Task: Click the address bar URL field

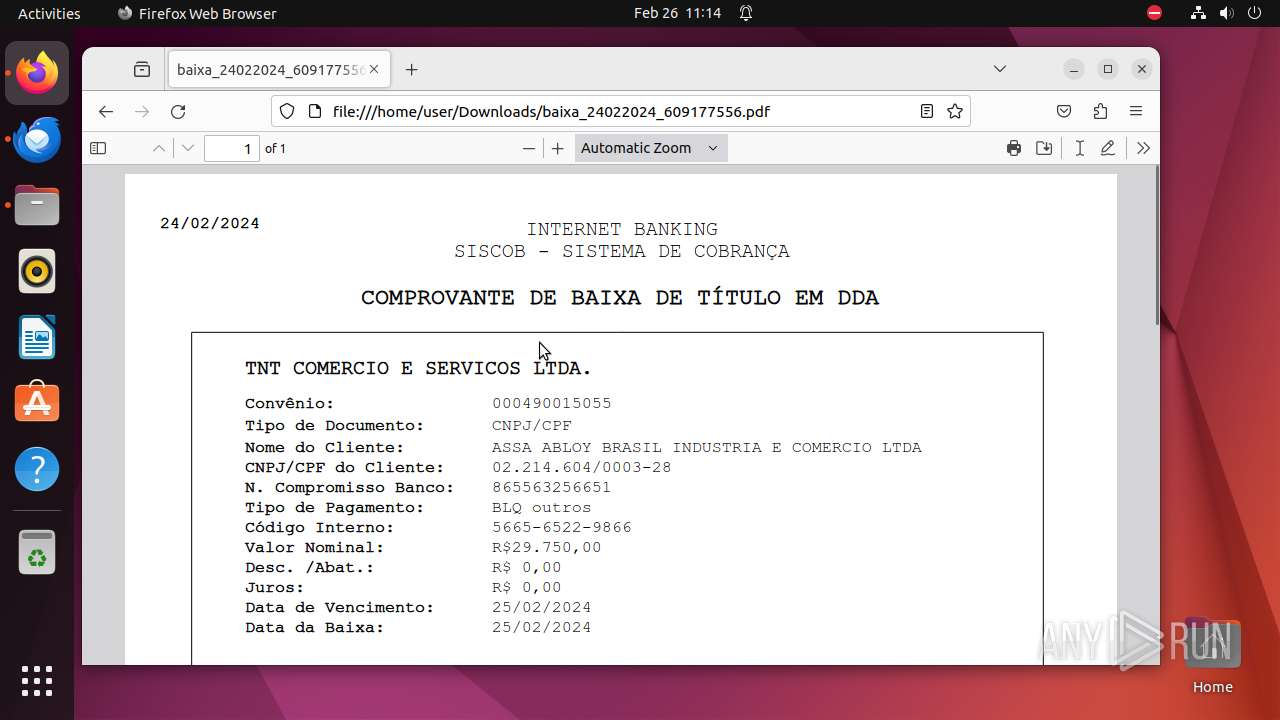Action: 620,111
